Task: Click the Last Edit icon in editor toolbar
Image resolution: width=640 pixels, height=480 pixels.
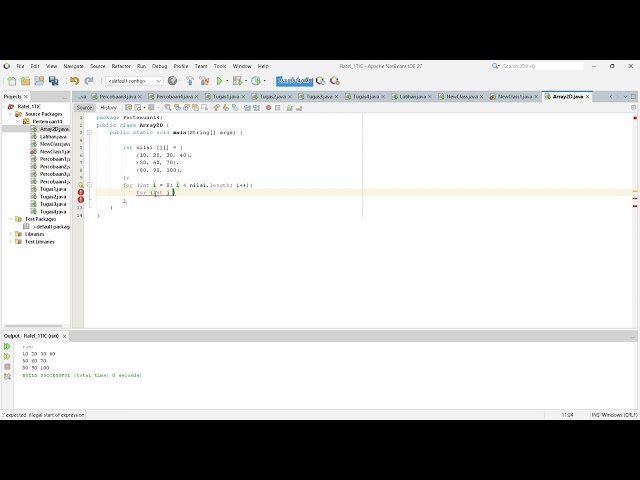Action: [129, 108]
